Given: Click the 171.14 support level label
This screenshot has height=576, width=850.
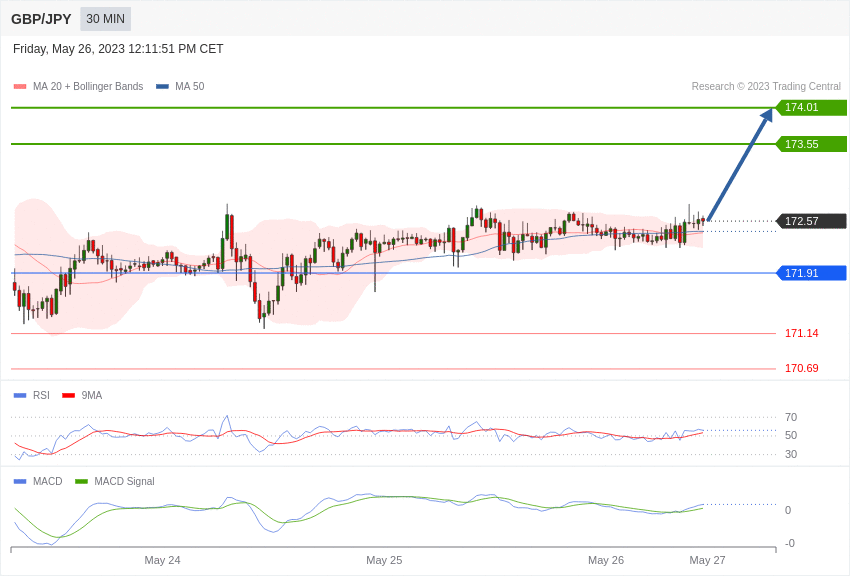Looking at the screenshot, I should coord(802,333).
